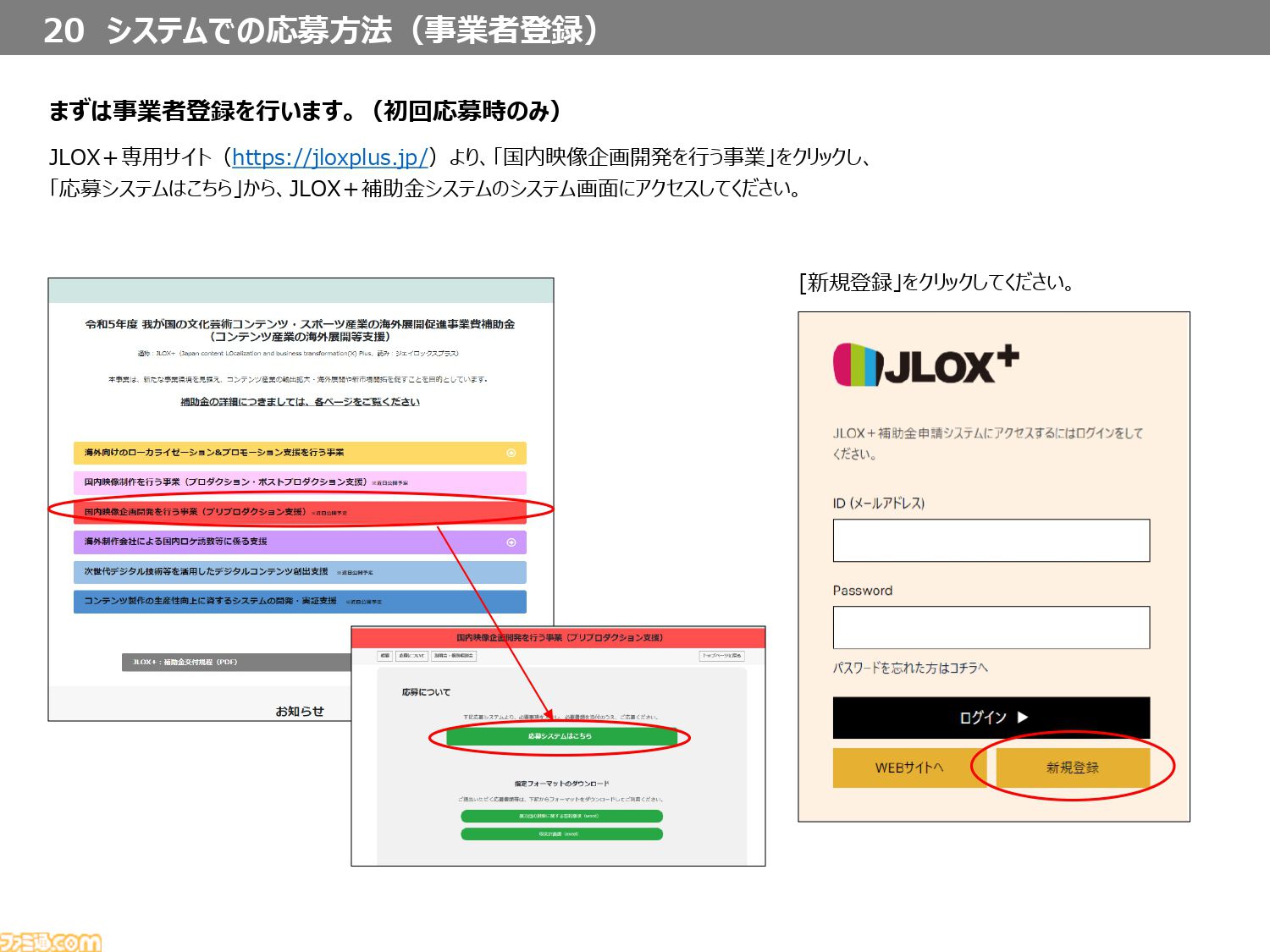This screenshot has height=952, width=1270.
Task: Click 応募について heading in inset page
Action: (x=426, y=692)
